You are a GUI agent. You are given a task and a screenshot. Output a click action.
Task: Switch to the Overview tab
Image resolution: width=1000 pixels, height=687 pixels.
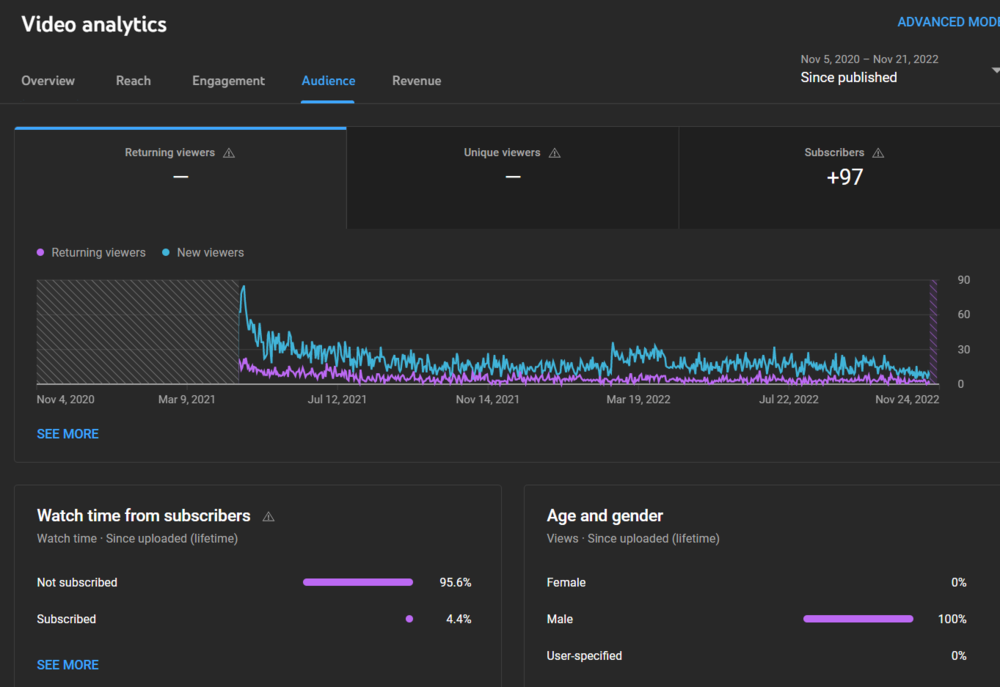pyautogui.click(x=48, y=81)
